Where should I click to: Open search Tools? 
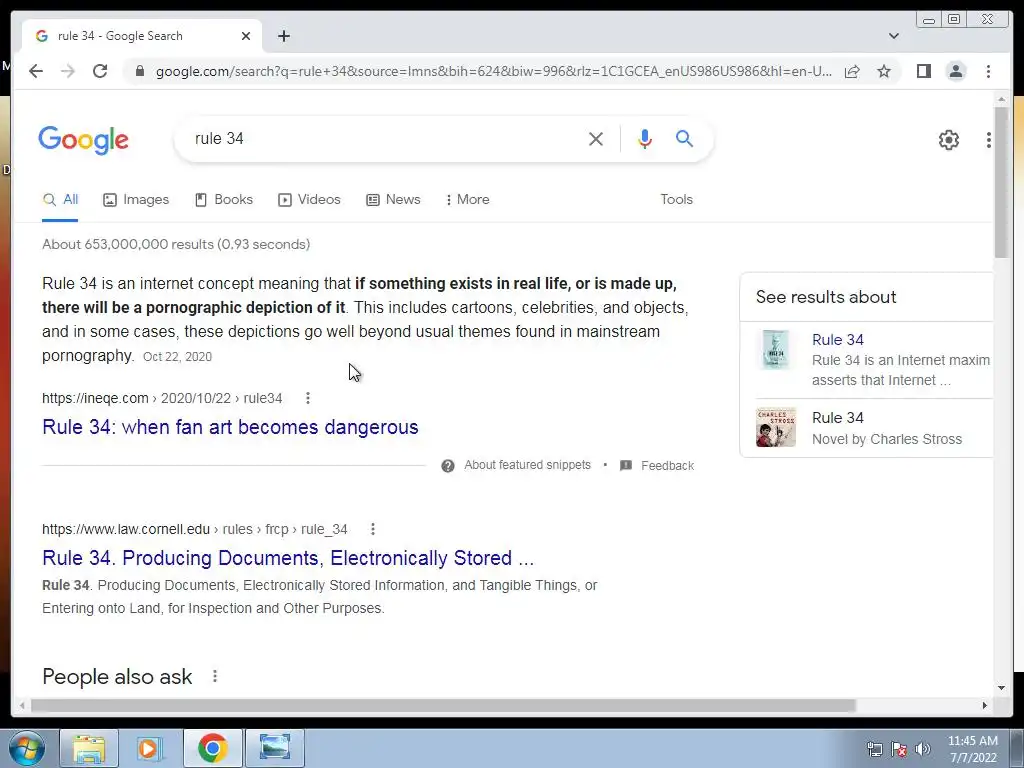click(677, 200)
